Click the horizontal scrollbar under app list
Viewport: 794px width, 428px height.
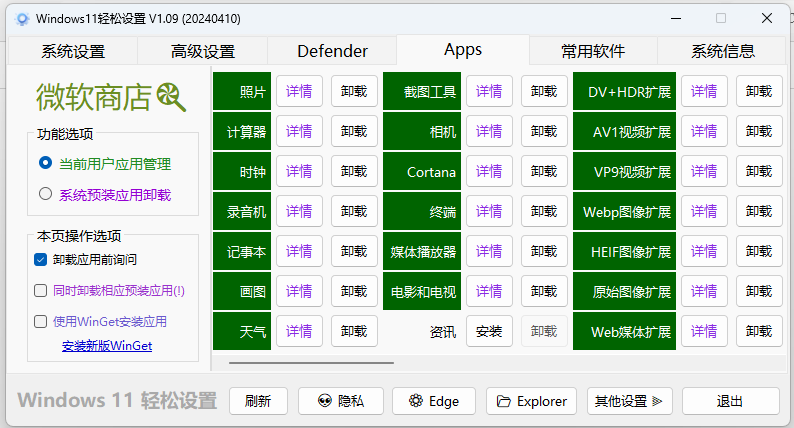(x=400, y=363)
